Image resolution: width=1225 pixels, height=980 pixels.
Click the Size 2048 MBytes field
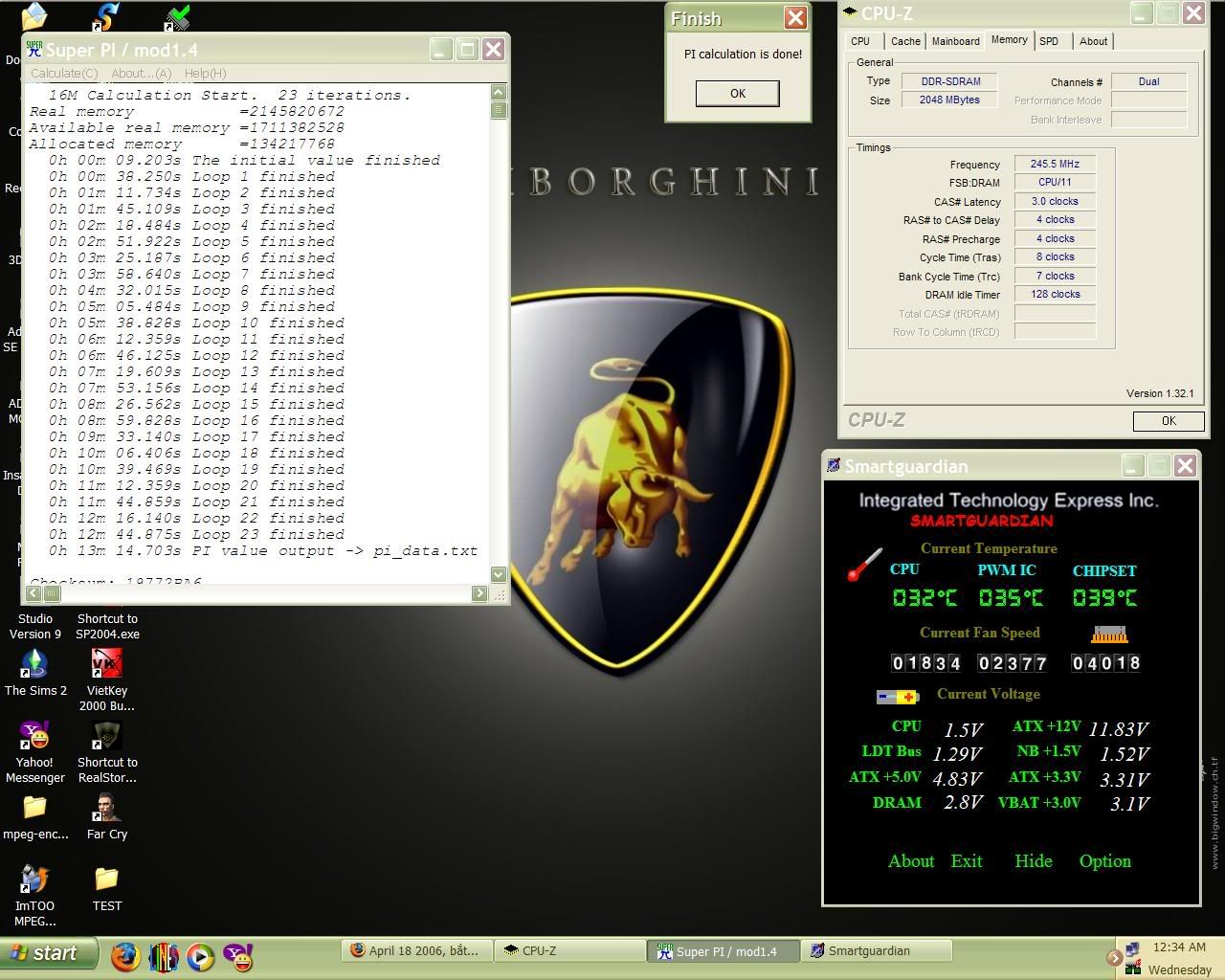click(949, 100)
